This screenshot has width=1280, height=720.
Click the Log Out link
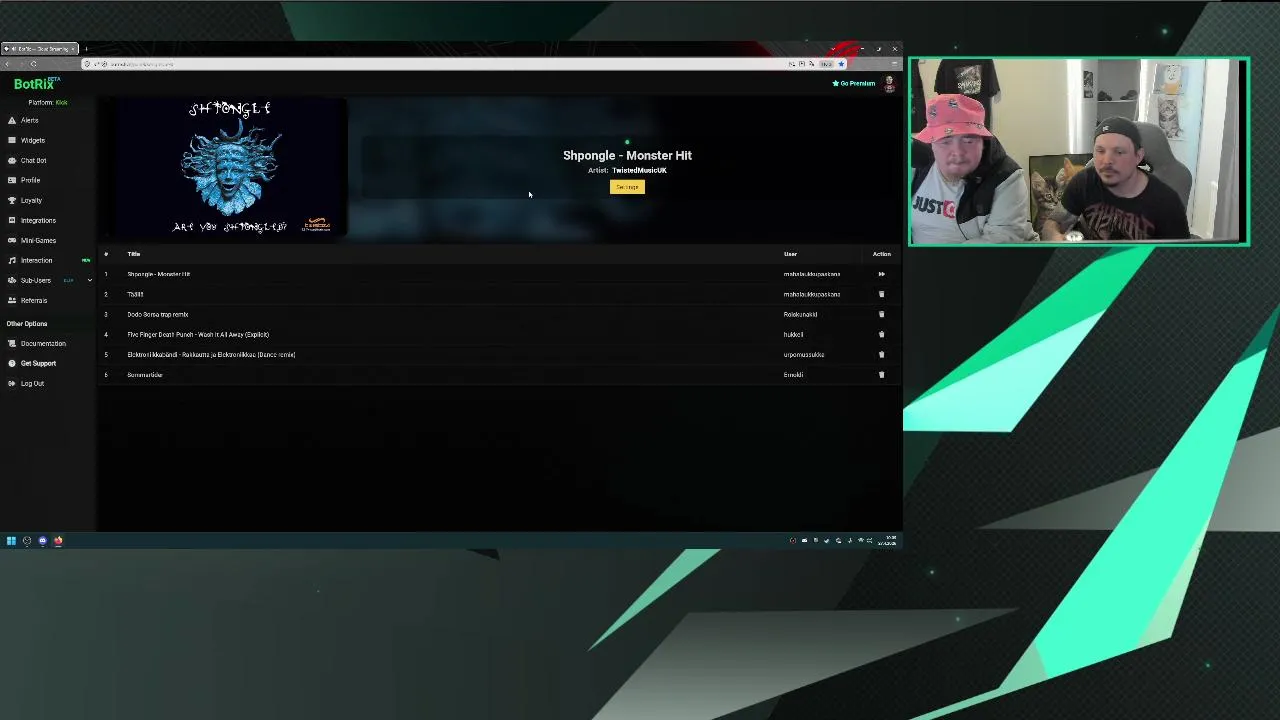click(x=32, y=383)
